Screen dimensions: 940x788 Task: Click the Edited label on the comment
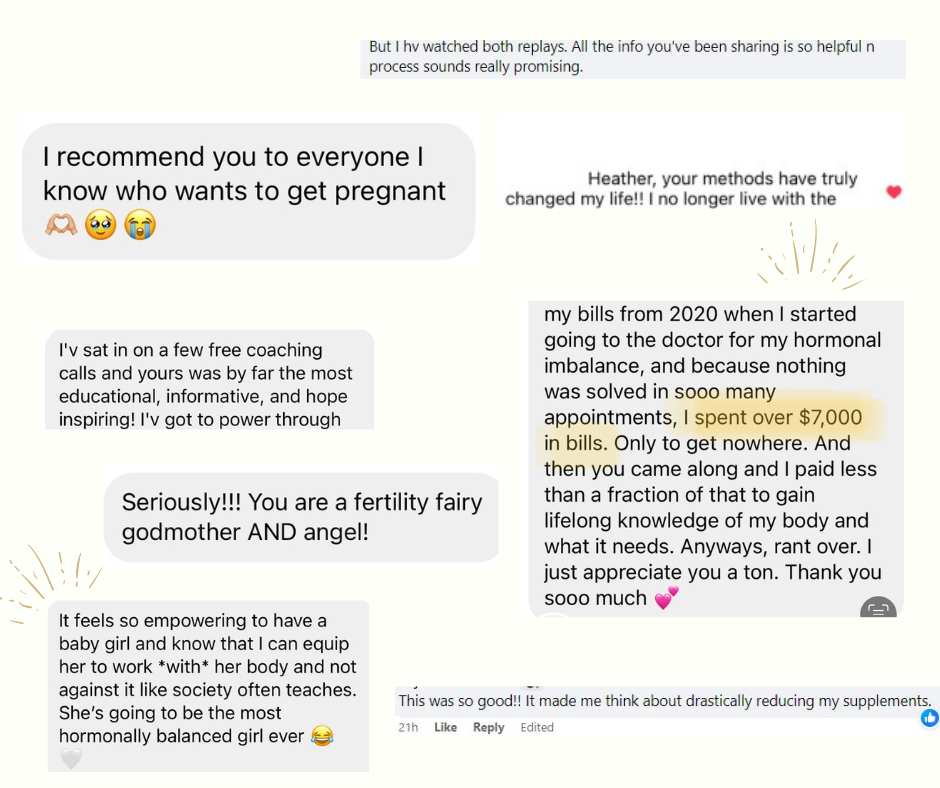tap(537, 727)
